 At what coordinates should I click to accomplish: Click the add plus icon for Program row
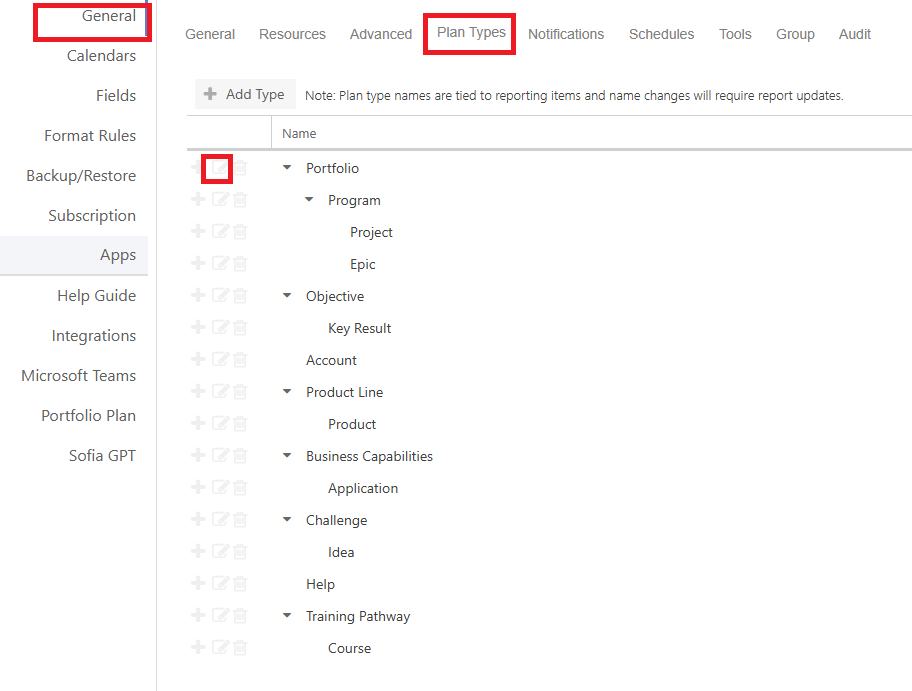(198, 200)
